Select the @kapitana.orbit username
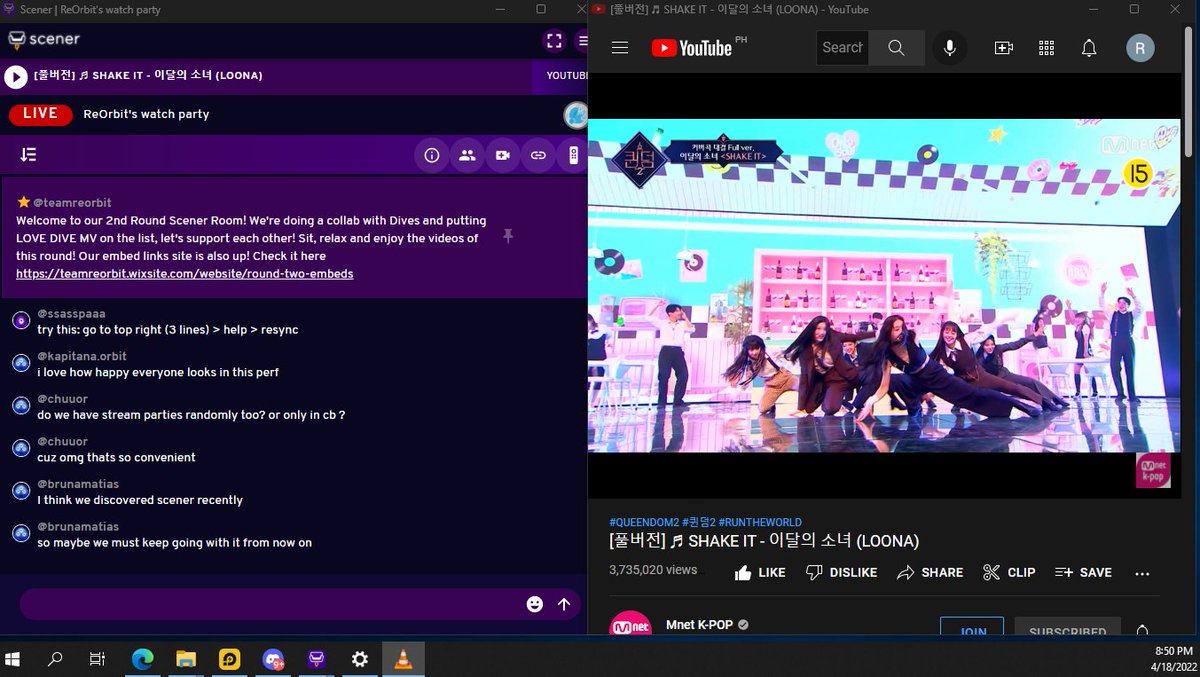This screenshot has width=1200, height=677. (82, 356)
